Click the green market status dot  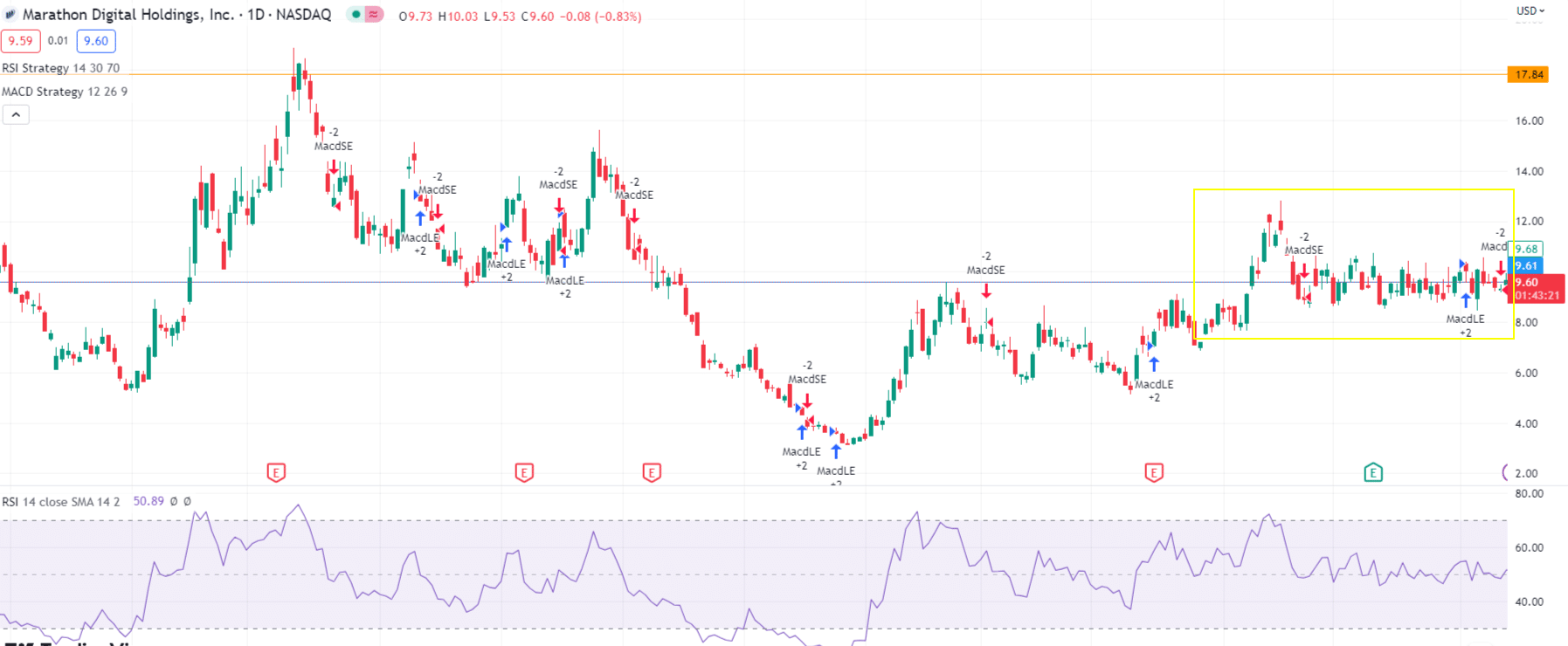356,15
